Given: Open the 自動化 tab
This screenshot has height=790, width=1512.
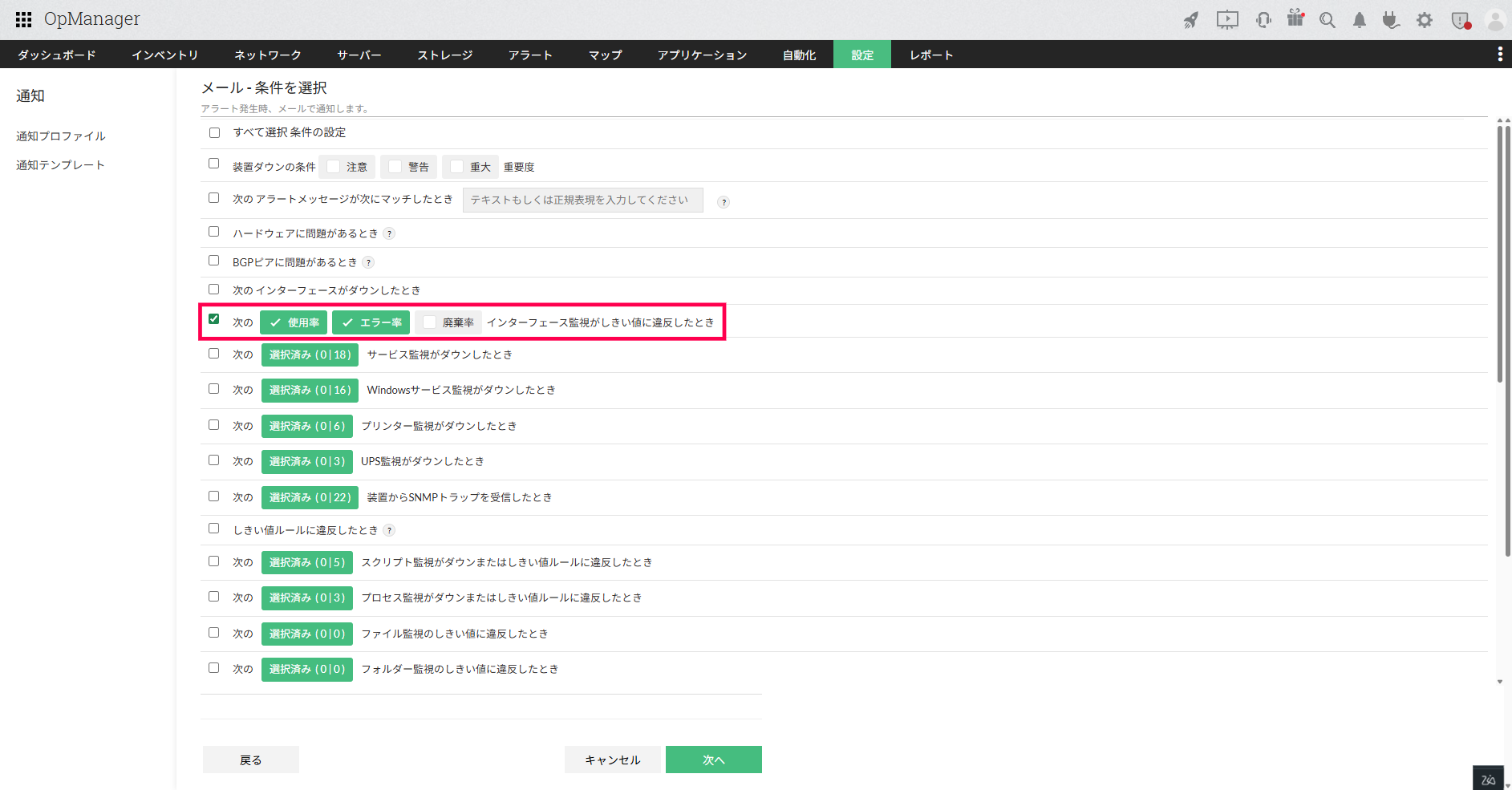Looking at the screenshot, I should [x=800, y=55].
